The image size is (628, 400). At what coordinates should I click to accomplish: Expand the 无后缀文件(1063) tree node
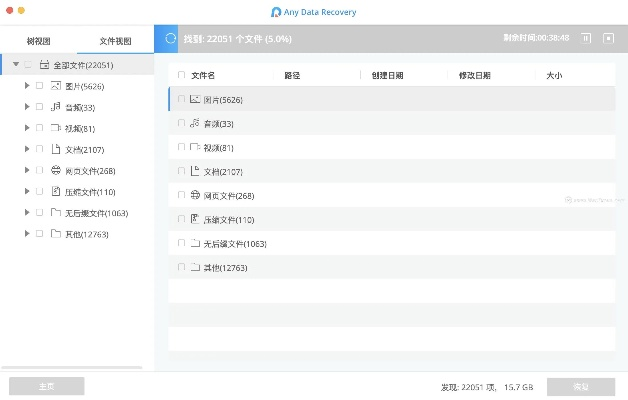[26, 213]
